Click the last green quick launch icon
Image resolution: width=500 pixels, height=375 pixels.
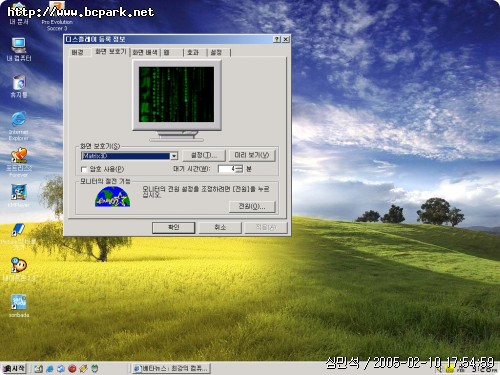tap(95, 368)
